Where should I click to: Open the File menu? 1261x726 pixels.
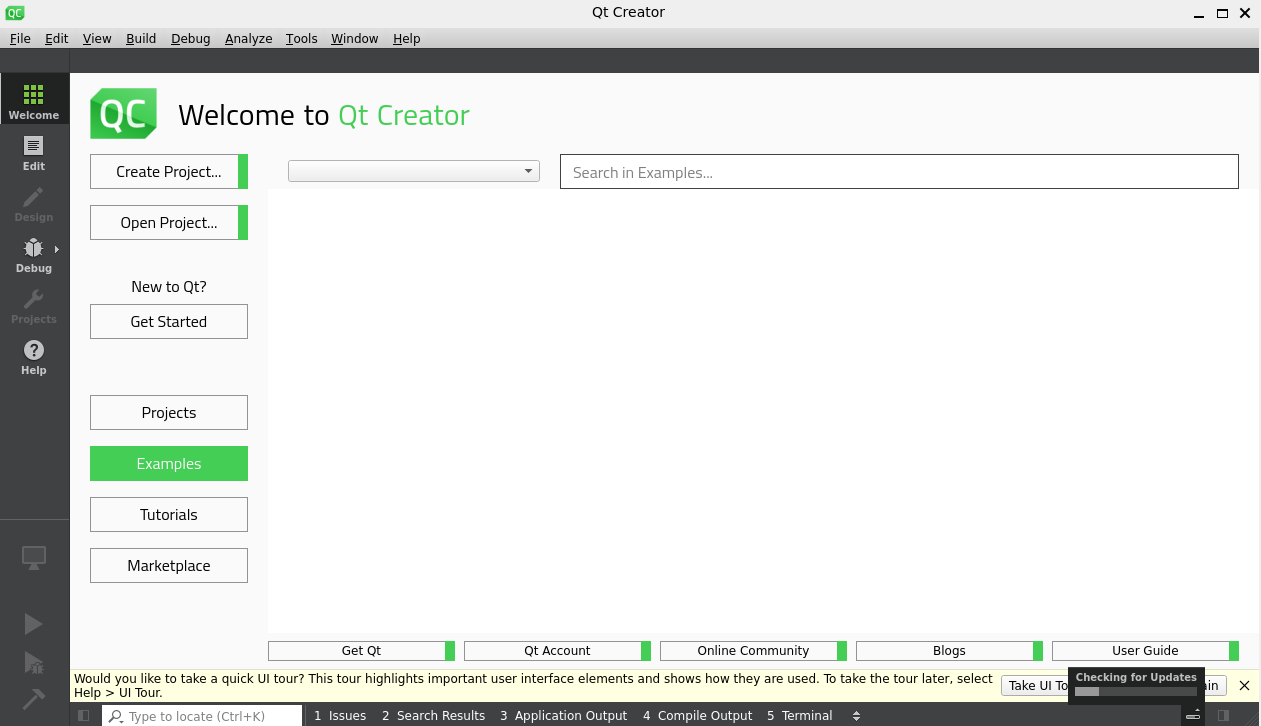tap(20, 38)
